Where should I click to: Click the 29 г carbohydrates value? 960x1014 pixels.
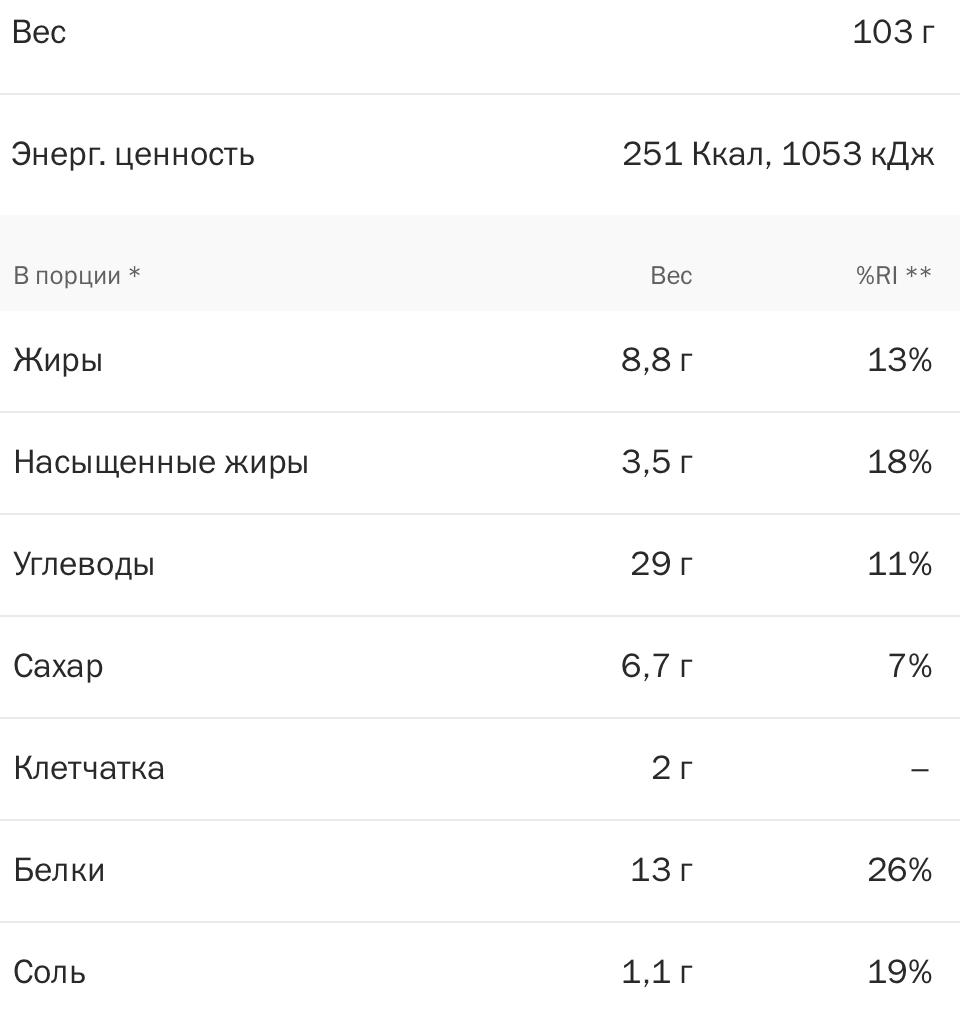pyautogui.click(x=662, y=565)
